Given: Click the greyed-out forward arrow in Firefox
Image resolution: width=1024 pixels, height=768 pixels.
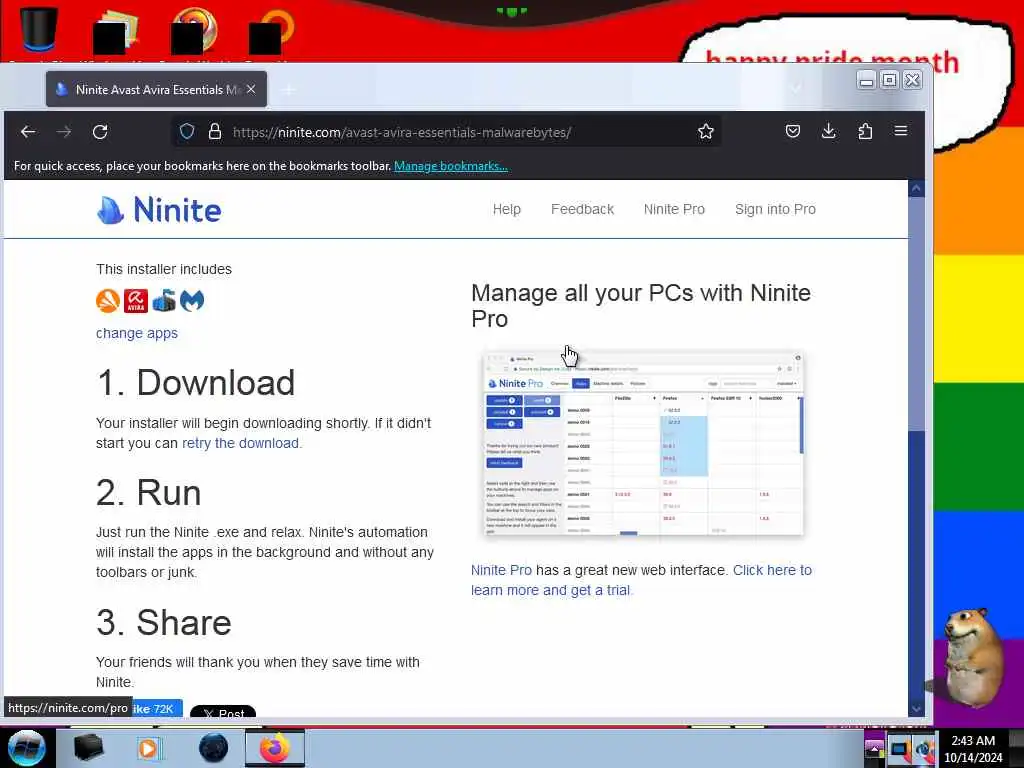Looking at the screenshot, I should (63, 132).
